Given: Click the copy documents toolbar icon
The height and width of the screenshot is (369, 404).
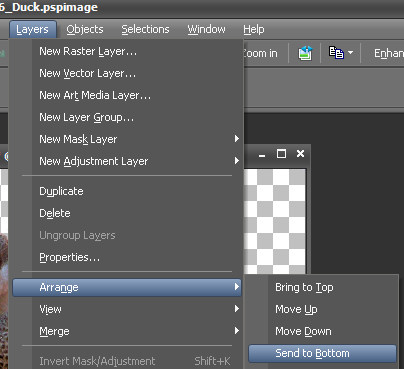Looking at the screenshot, I should click(336, 53).
